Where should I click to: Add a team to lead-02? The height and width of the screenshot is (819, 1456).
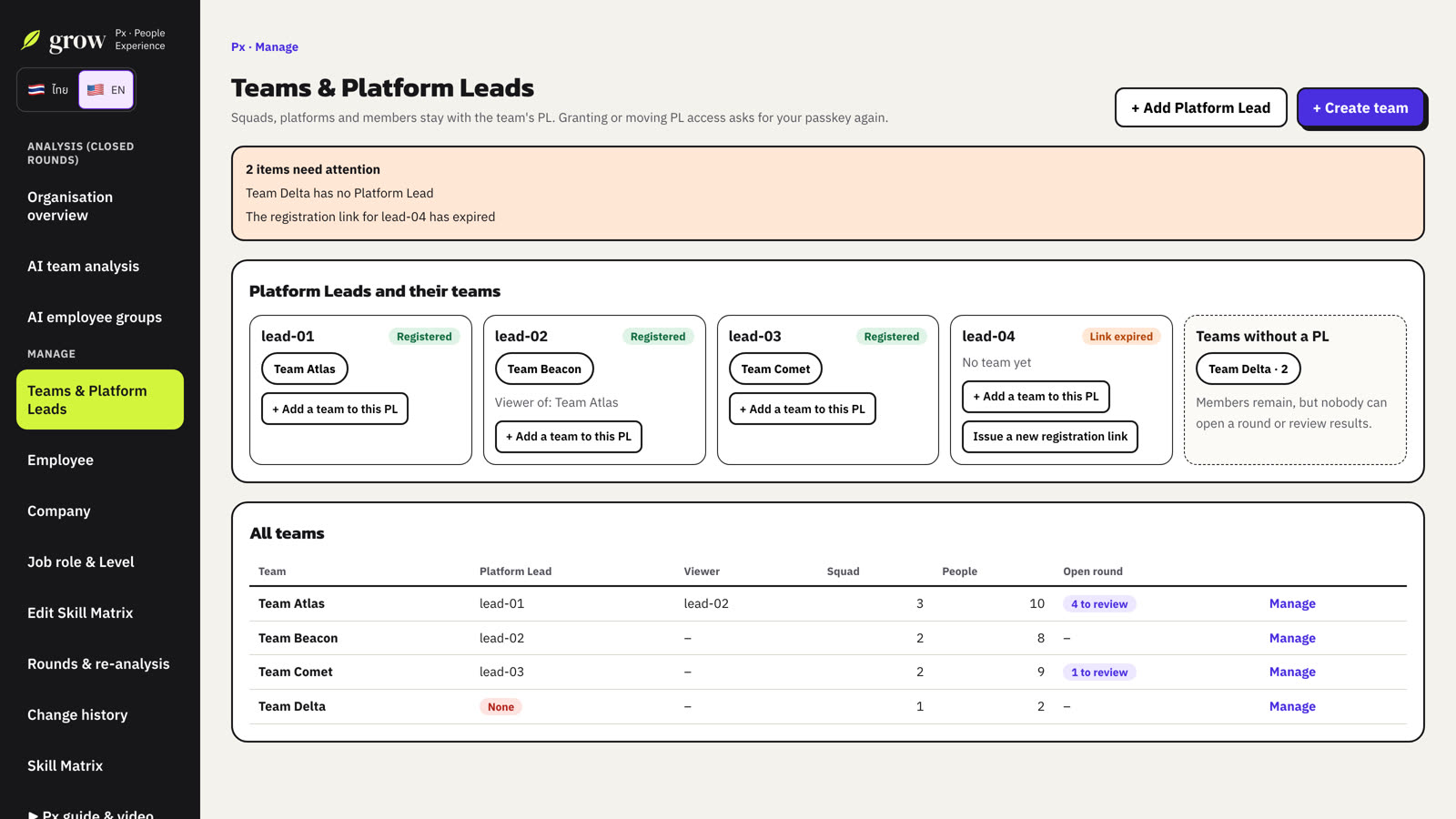coord(569,437)
